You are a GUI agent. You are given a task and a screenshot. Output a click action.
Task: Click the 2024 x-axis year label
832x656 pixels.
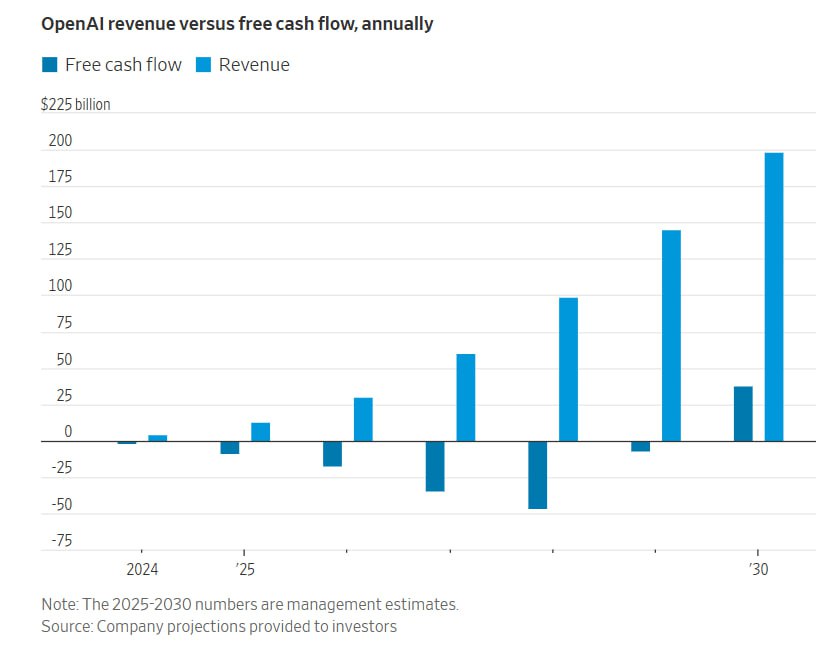point(141,569)
